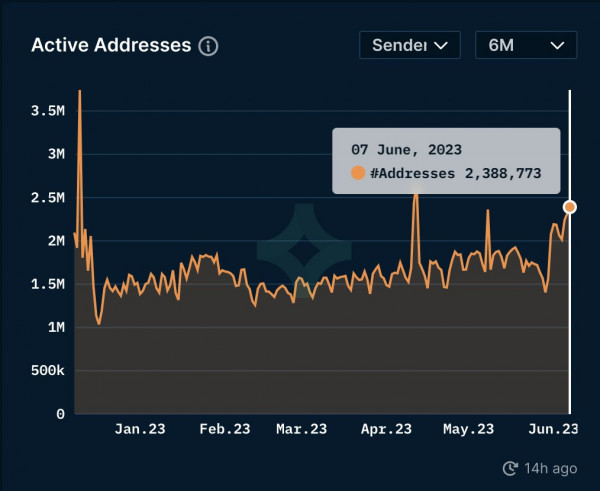Click the Active Addresses title
Screen dimensions: 600x491
(x=111, y=45)
